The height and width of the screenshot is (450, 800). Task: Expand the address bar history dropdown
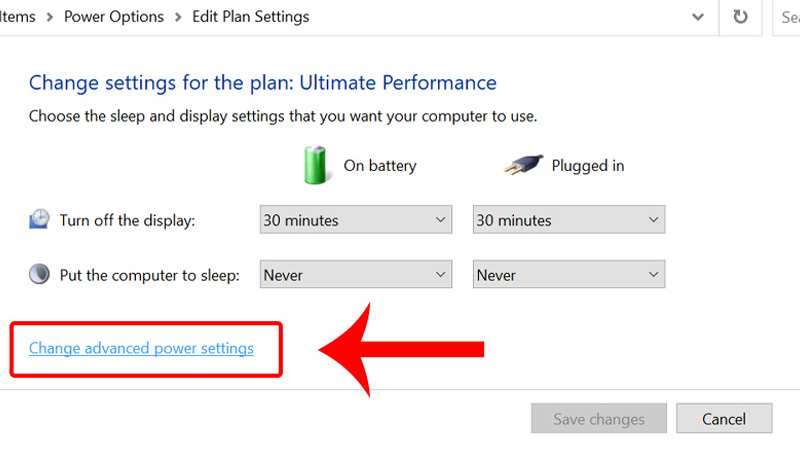click(x=697, y=17)
